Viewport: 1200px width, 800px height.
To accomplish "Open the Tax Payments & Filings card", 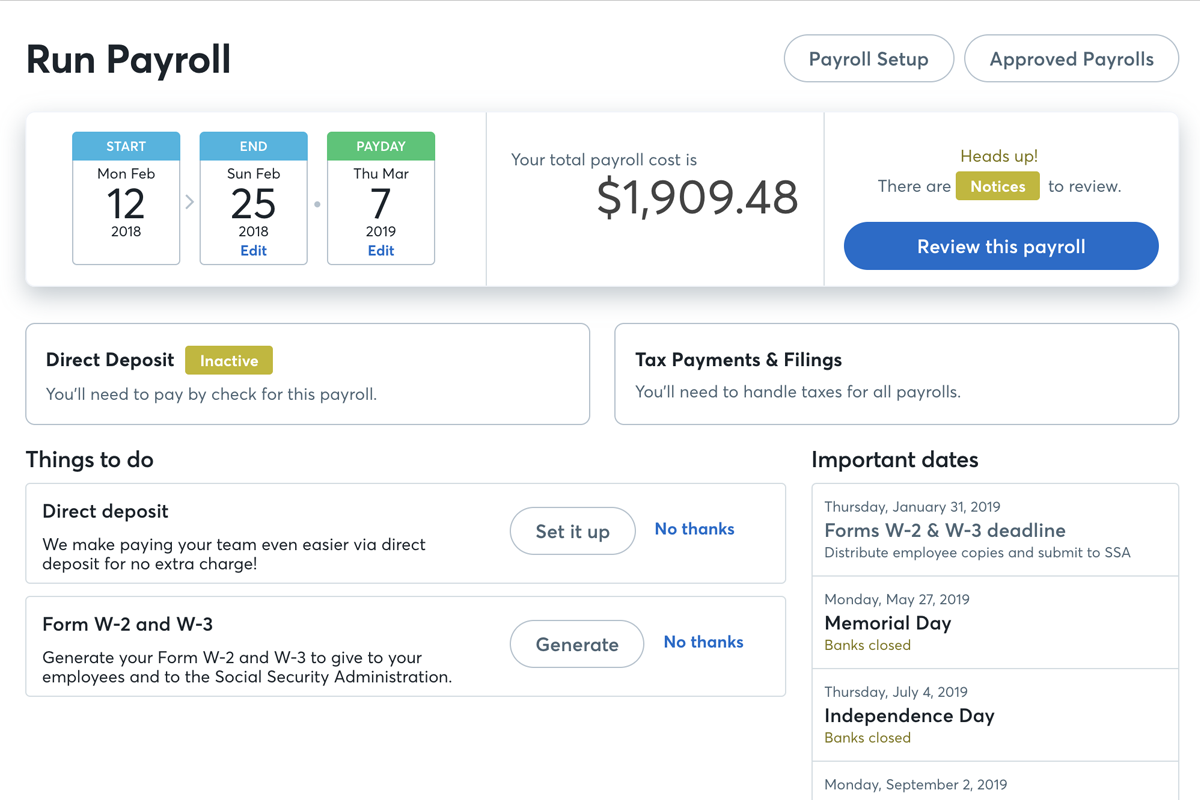I will [x=896, y=374].
